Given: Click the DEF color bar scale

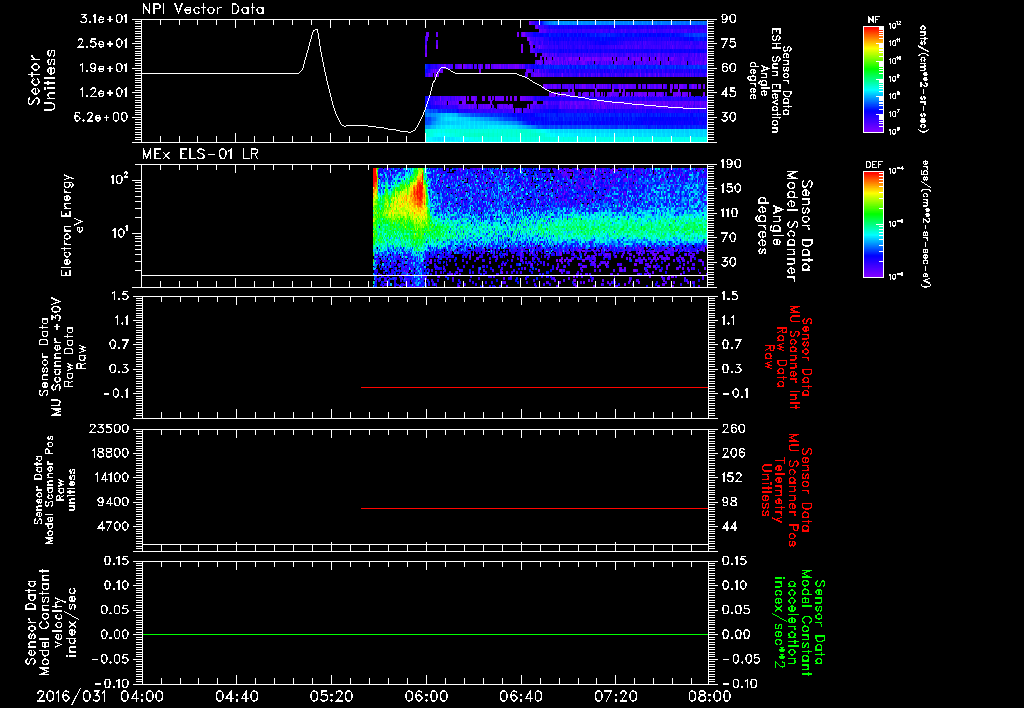Looking at the screenshot, I should [x=874, y=223].
